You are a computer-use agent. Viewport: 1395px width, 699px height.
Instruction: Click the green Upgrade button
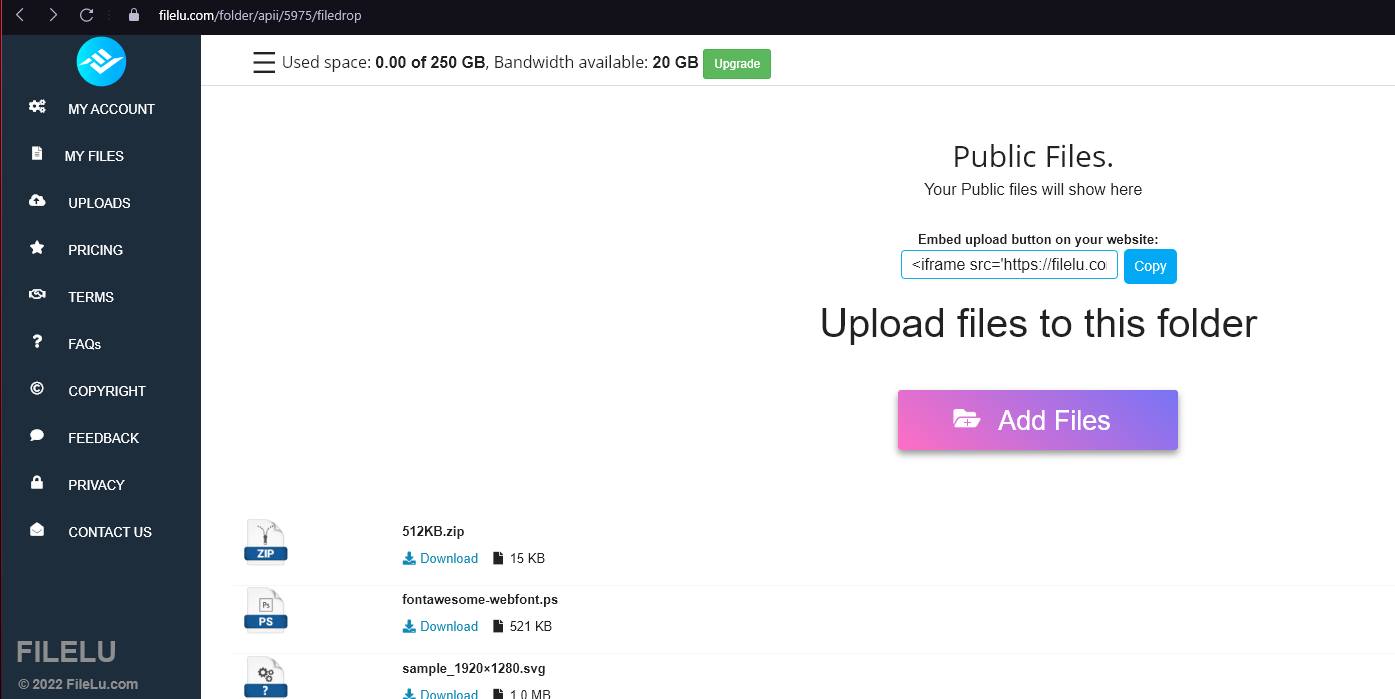(x=737, y=63)
